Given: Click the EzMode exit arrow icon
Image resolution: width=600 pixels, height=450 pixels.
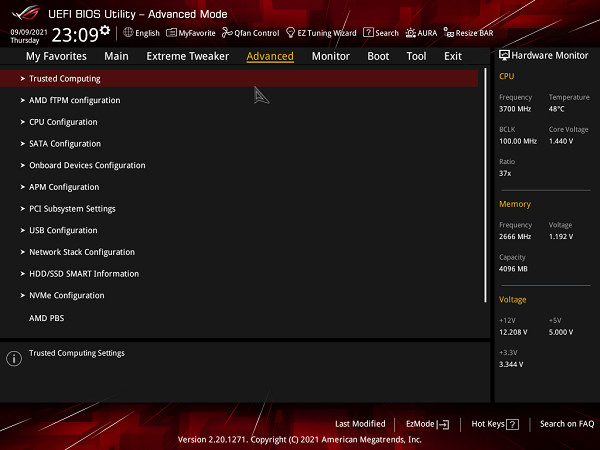Looking at the screenshot, I should click(443, 424).
